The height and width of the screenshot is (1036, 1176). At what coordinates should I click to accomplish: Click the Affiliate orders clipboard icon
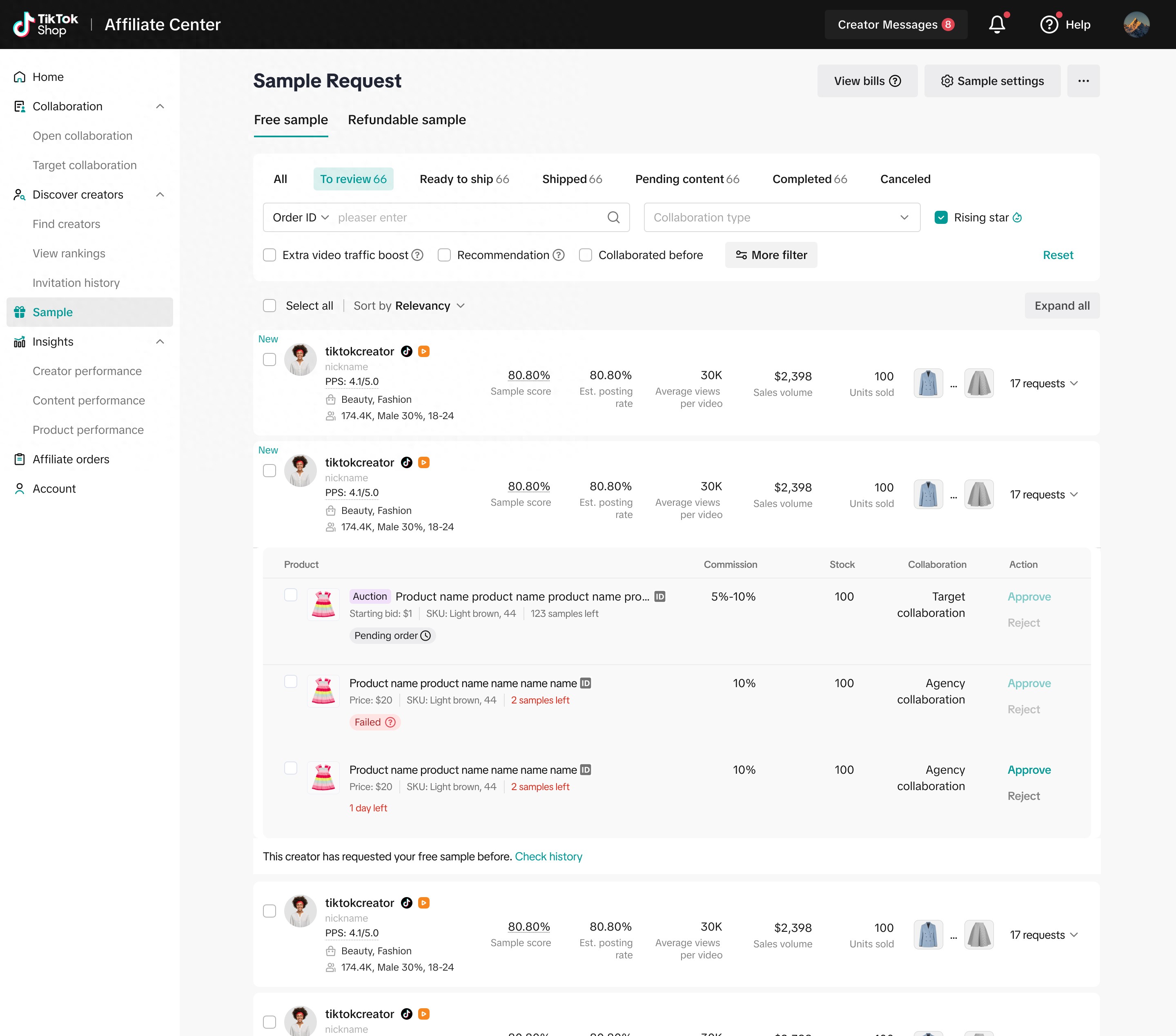click(20, 459)
